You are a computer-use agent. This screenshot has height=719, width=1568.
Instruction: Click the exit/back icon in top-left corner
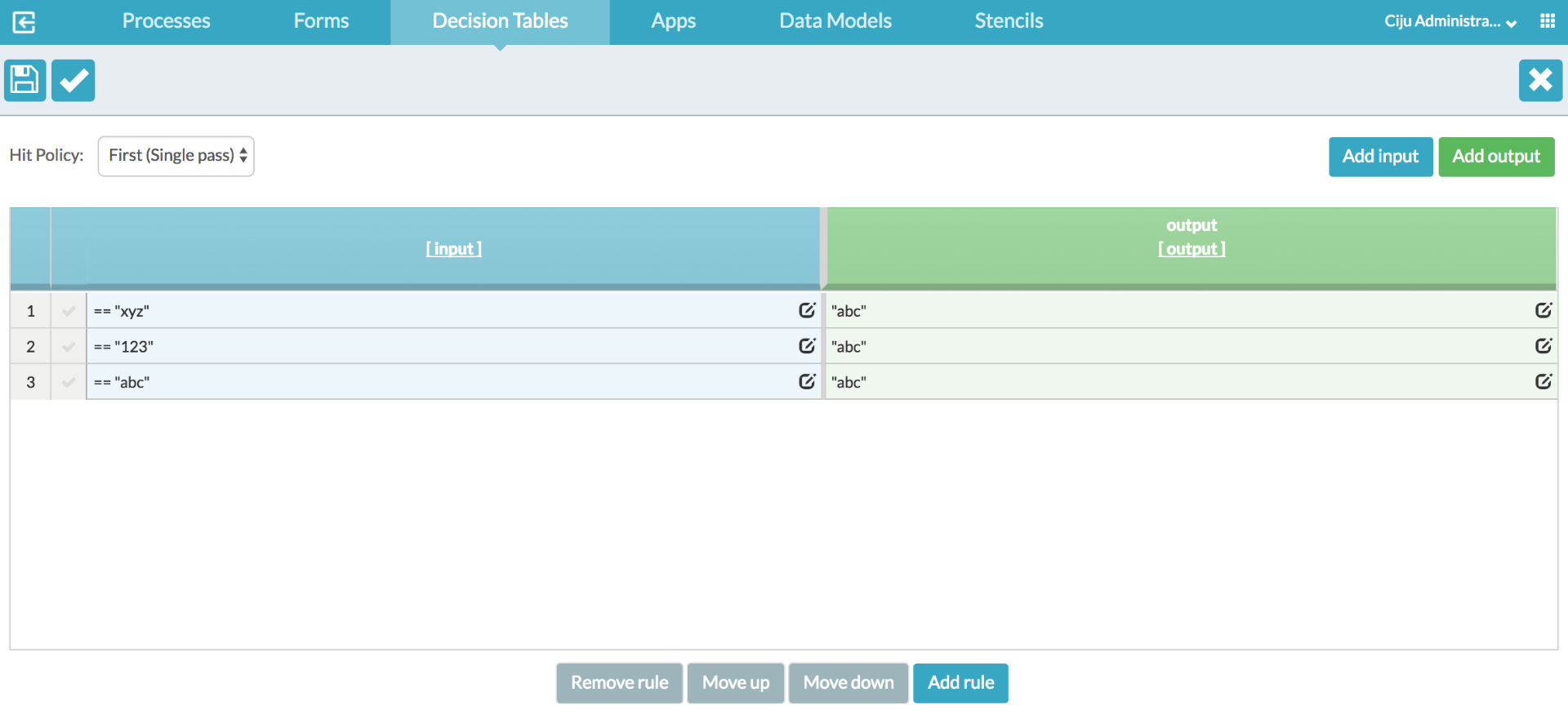24,22
